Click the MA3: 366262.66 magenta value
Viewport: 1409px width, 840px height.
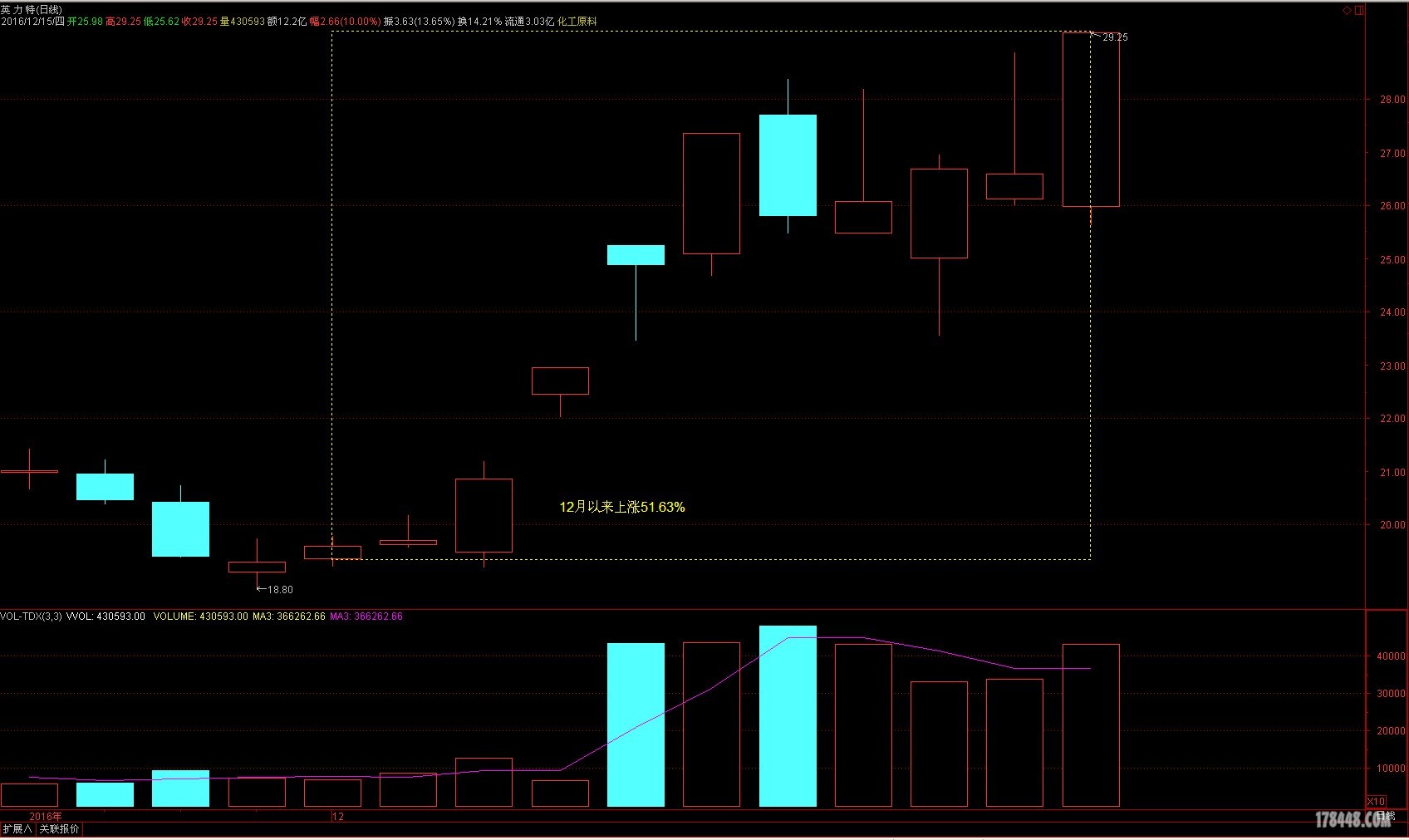(x=366, y=616)
